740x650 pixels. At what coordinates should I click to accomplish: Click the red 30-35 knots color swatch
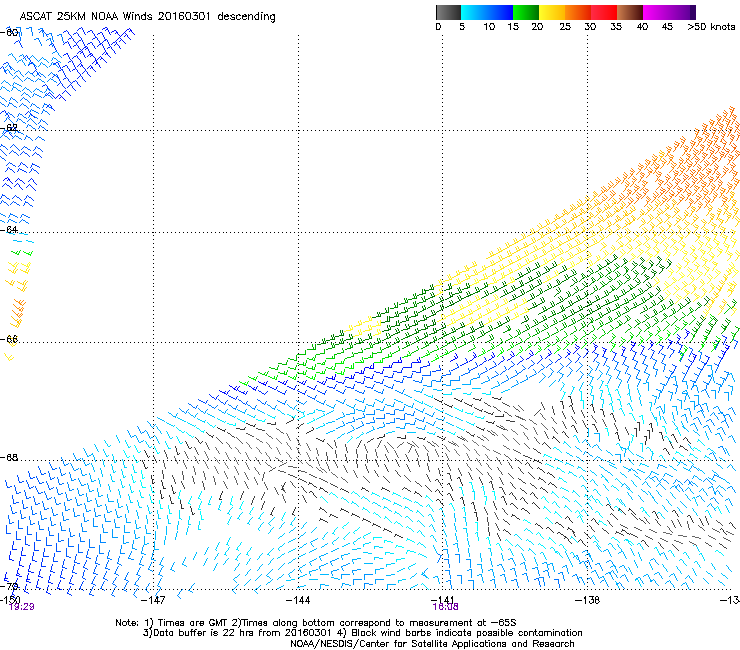[604, 12]
